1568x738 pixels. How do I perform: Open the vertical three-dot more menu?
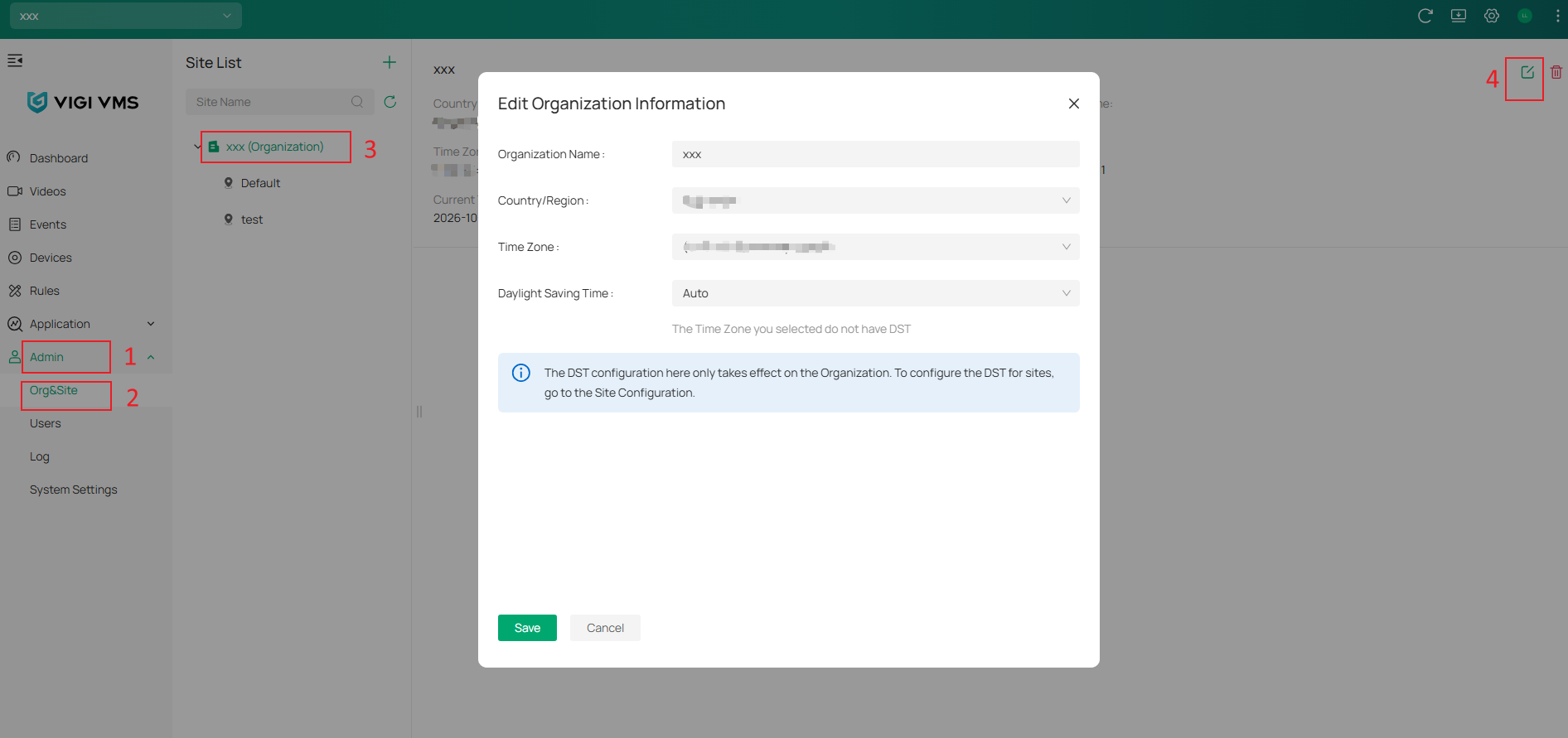[x=1558, y=16]
